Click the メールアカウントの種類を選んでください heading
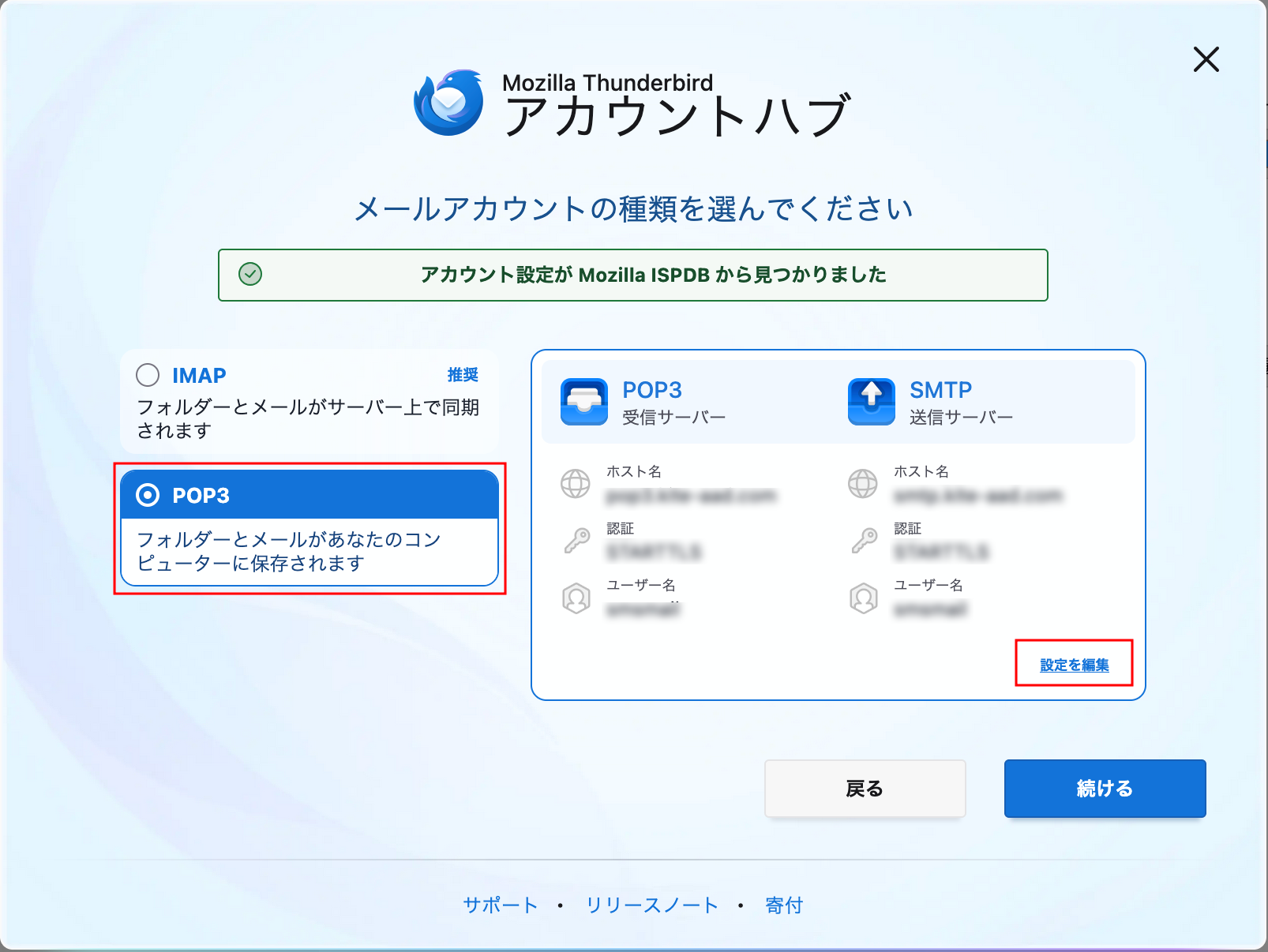The height and width of the screenshot is (952, 1268). pos(633,209)
